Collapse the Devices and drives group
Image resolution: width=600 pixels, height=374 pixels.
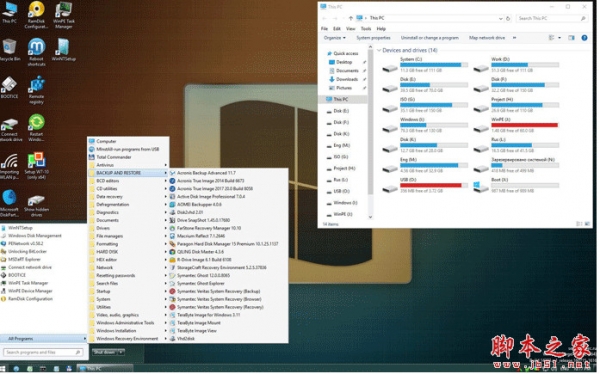click(380, 51)
